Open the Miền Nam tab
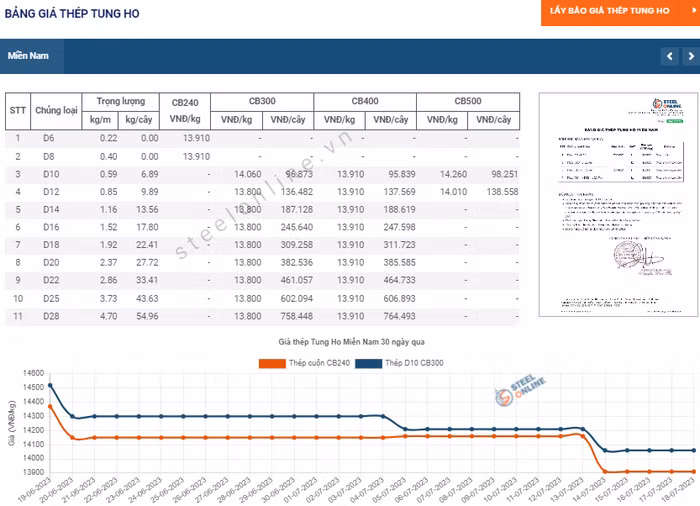This screenshot has width=700, height=506. [x=31, y=56]
